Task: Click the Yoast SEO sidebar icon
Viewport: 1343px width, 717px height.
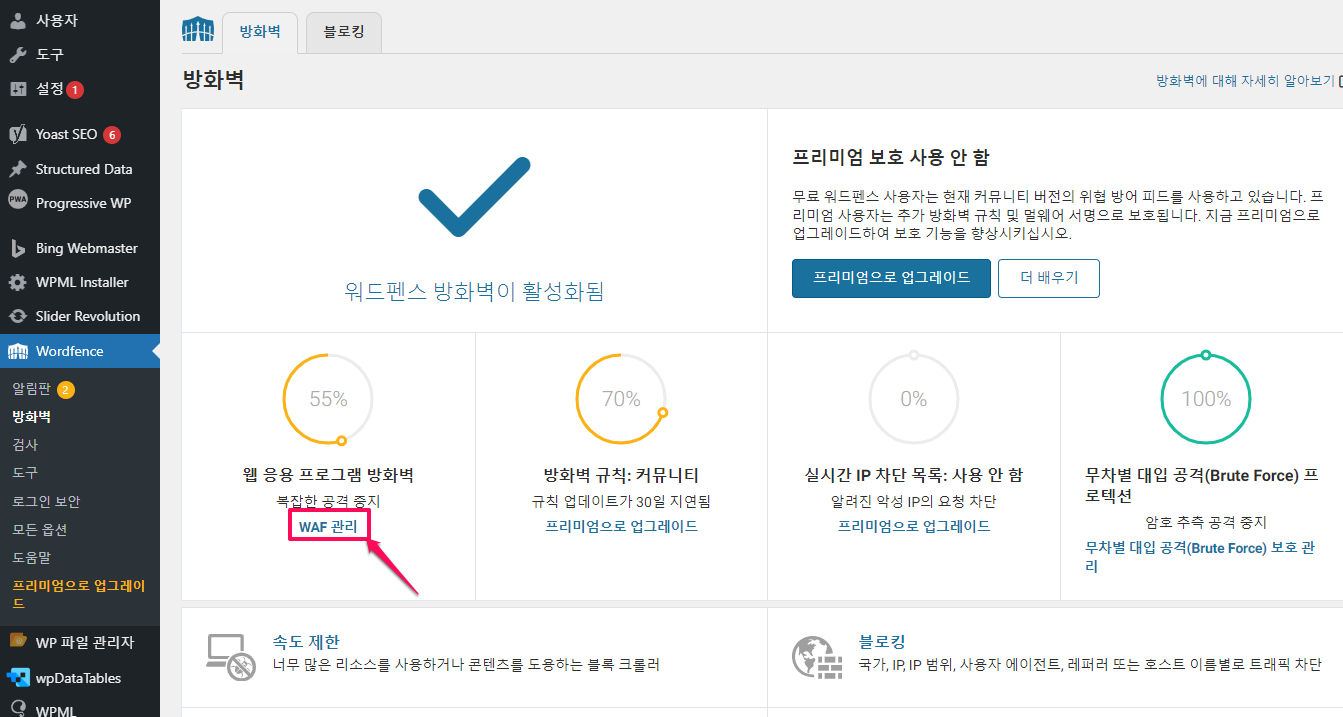Action: tap(18, 134)
